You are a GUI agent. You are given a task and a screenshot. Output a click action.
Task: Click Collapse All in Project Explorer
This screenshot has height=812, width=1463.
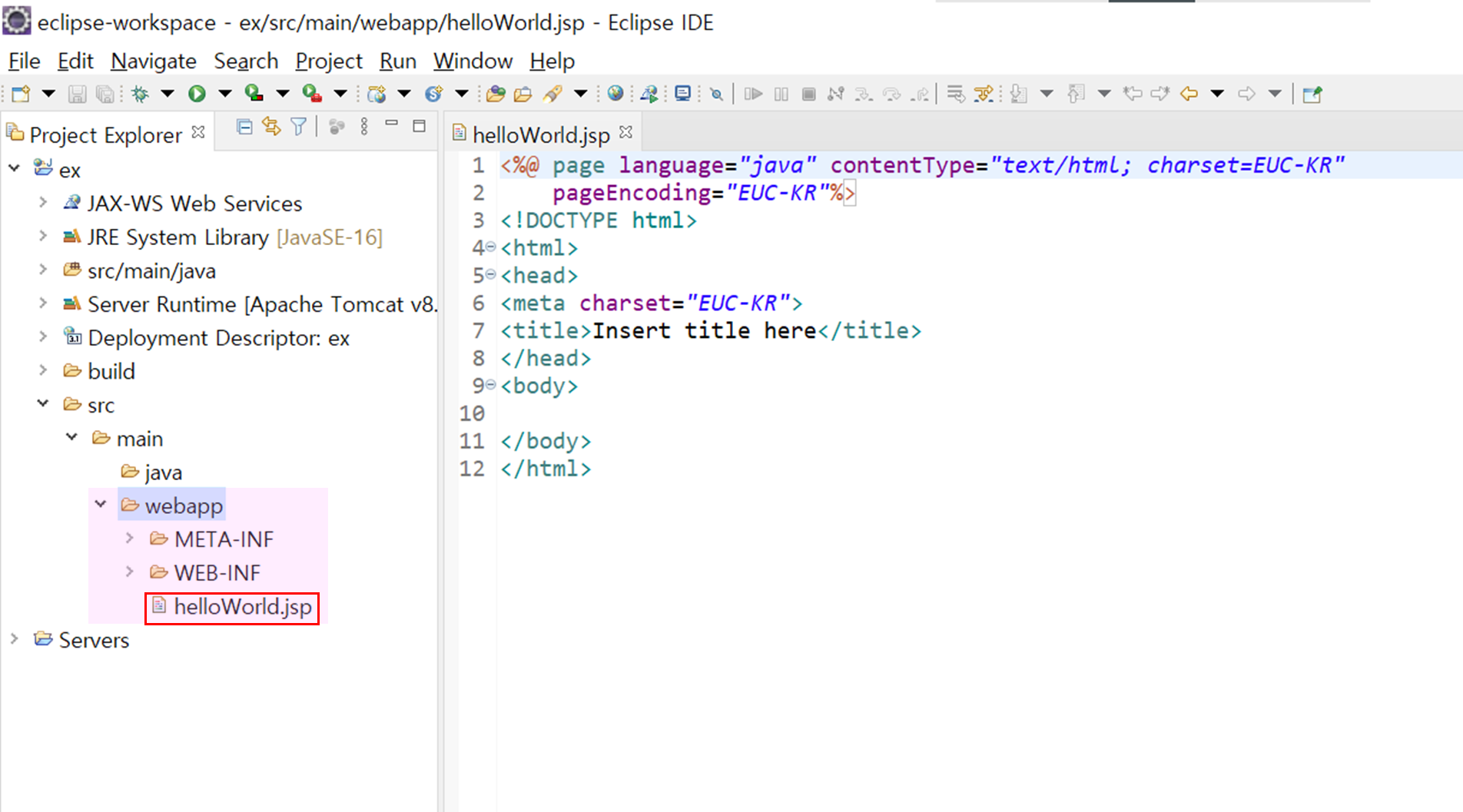pyautogui.click(x=244, y=126)
